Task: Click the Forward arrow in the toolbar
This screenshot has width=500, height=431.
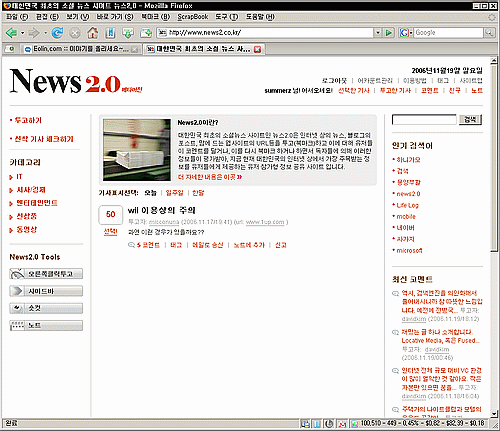Action: pyautogui.click(x=34, y=33)
